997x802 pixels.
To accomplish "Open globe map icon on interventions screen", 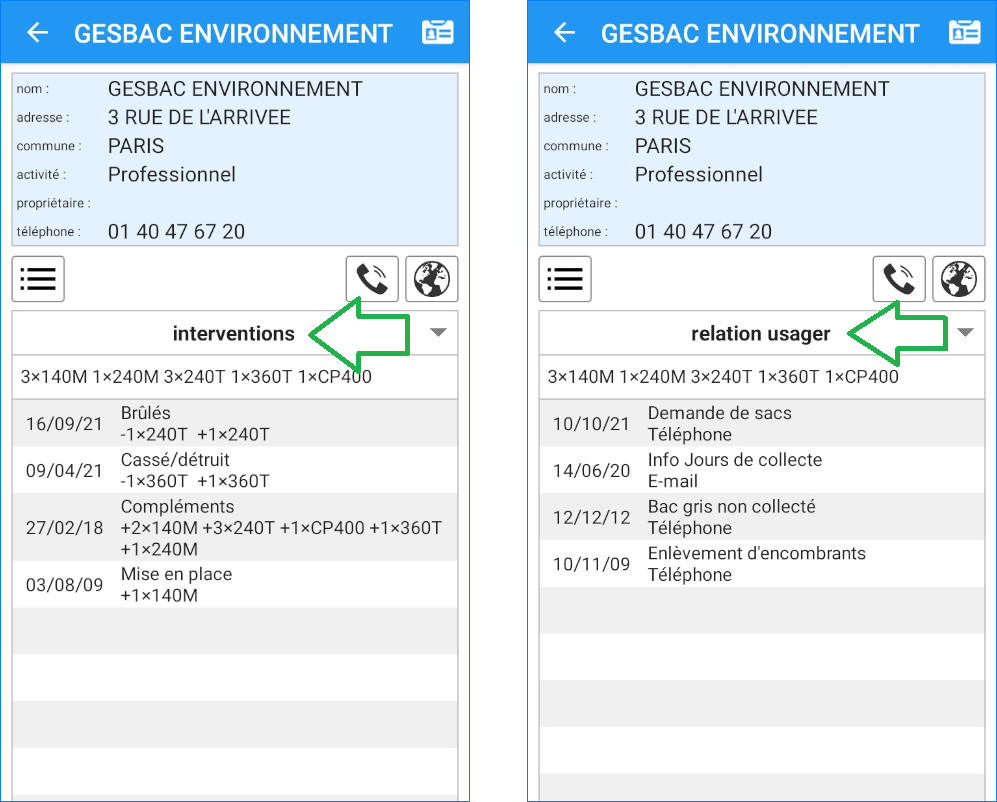I will click(x=432, y=279).
